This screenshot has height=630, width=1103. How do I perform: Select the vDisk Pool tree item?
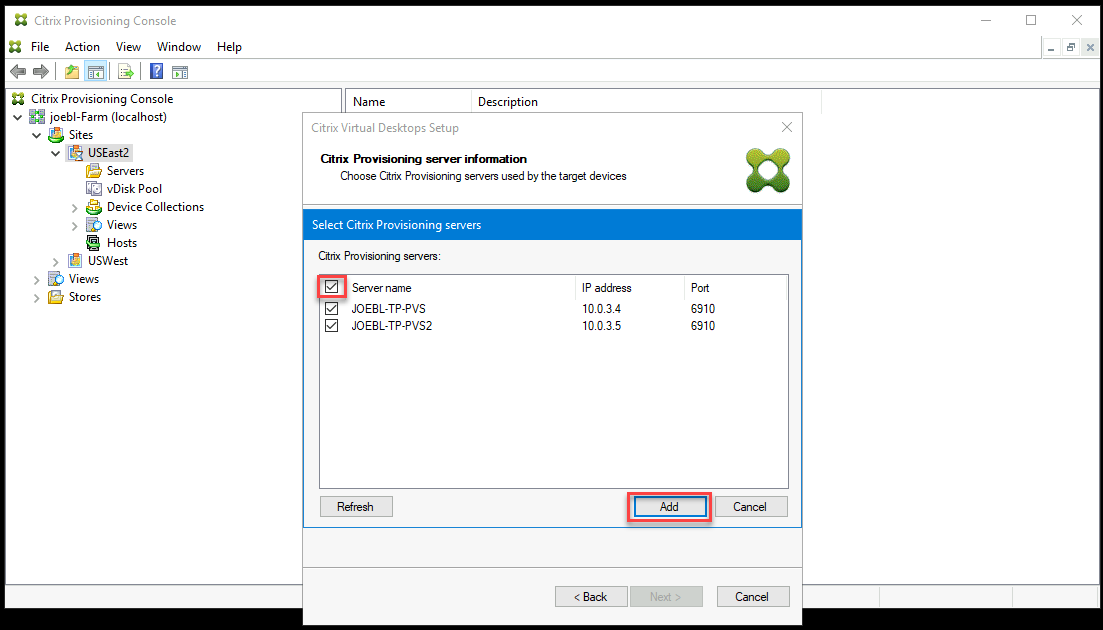(133, 188)
